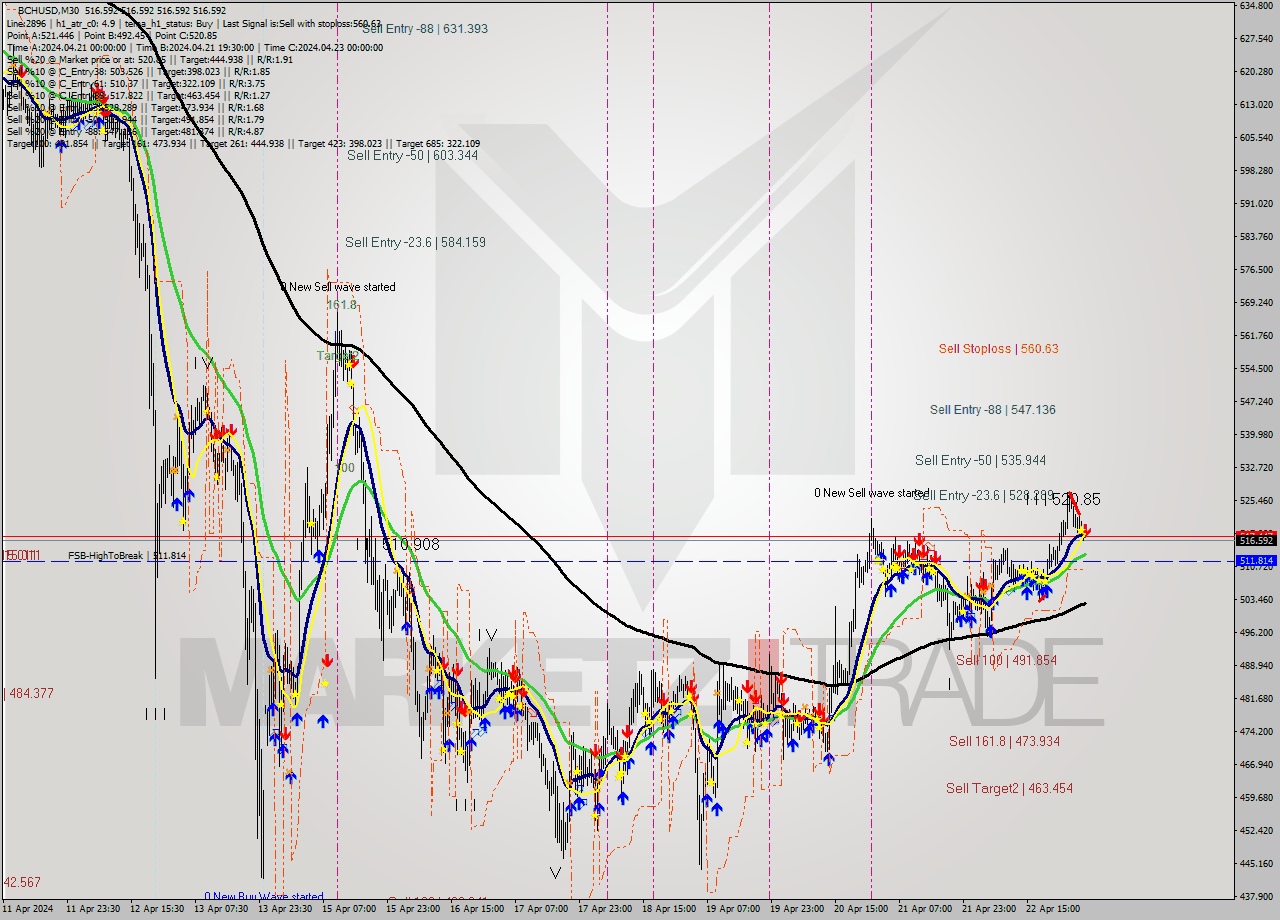Viewport: 1280px width, 920px height.
Task: Click the green '161.8' Fibonacci label
Action: [x=341, y=304]
